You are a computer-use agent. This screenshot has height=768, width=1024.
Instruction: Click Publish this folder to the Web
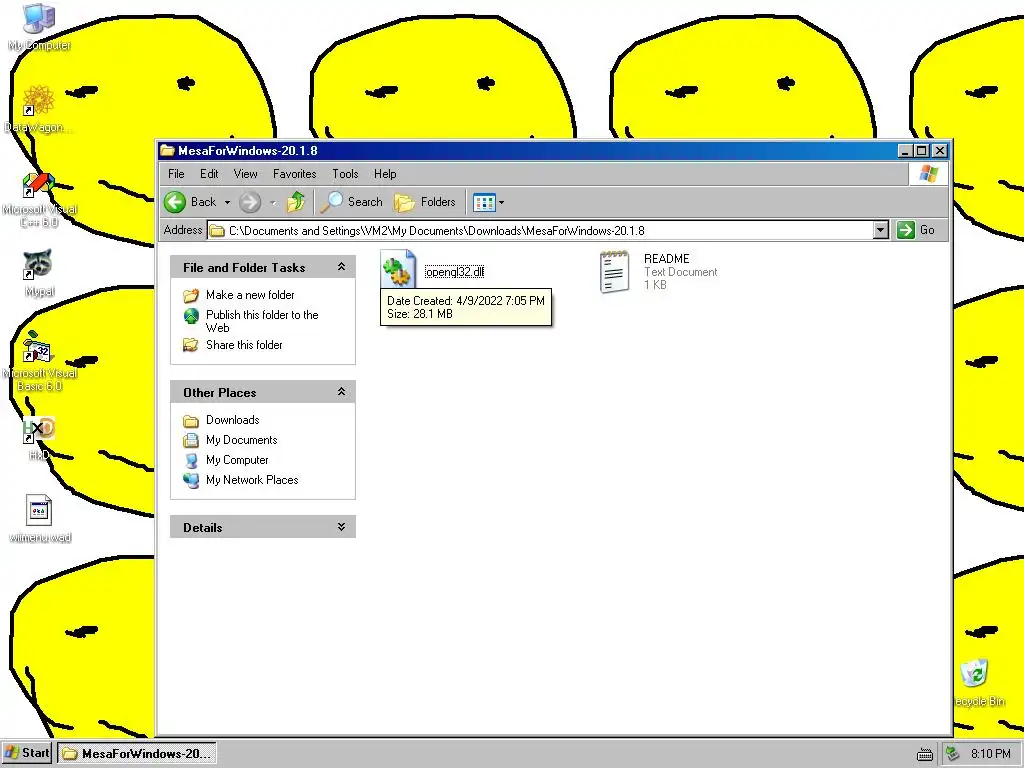coord(262,321)
